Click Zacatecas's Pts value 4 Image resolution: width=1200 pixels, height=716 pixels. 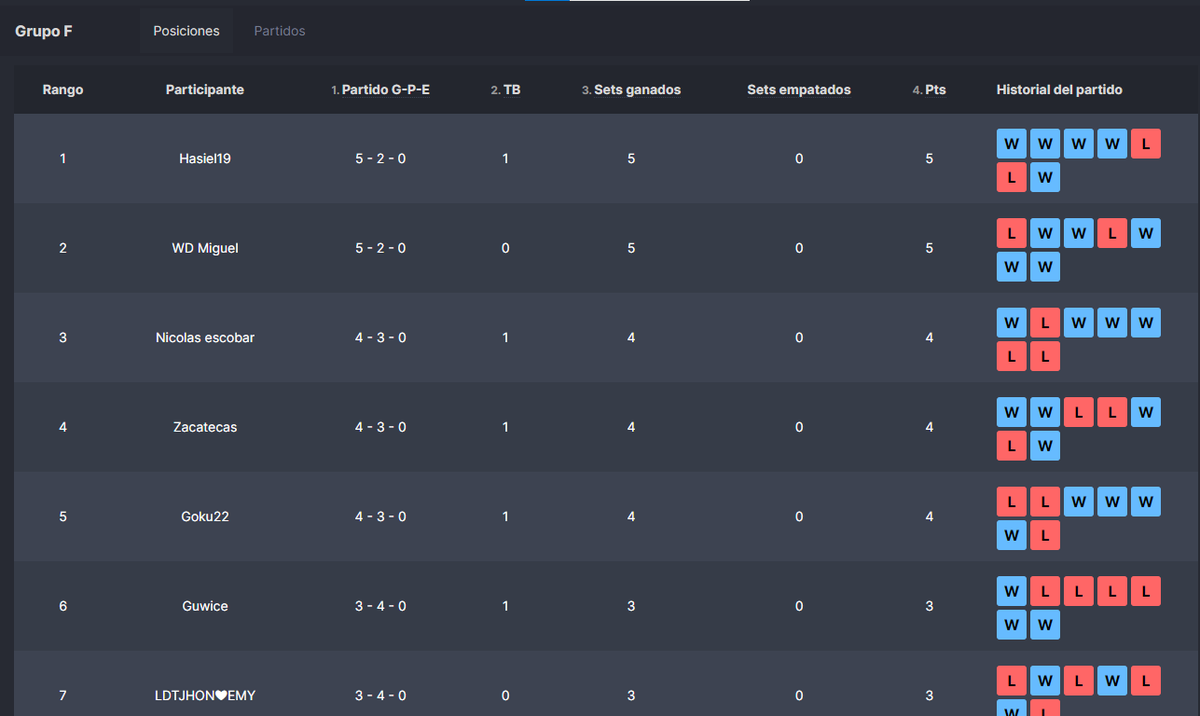click(929, 427)
